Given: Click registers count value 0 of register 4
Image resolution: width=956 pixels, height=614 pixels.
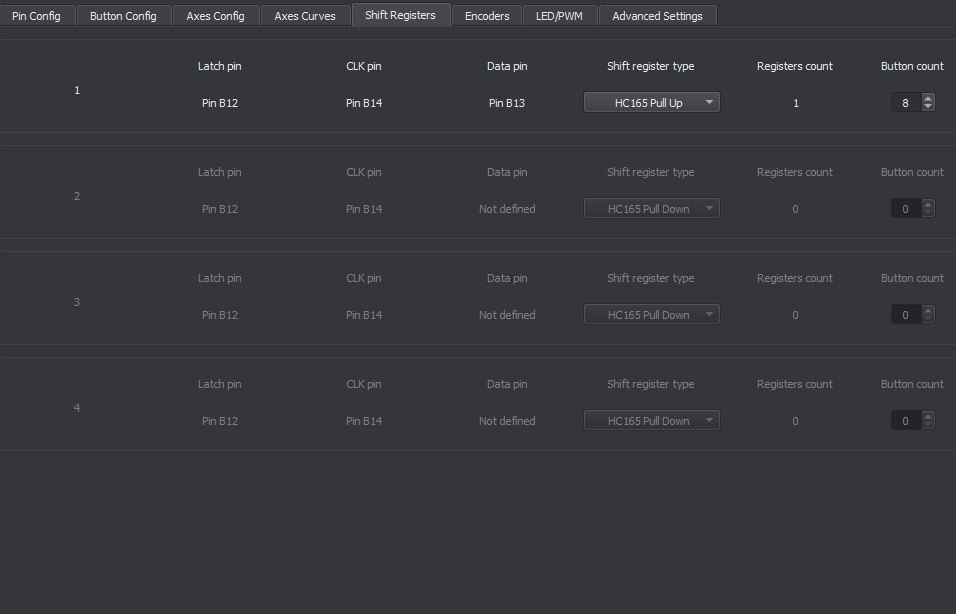Looking at the screenshot, I should 795,421.
